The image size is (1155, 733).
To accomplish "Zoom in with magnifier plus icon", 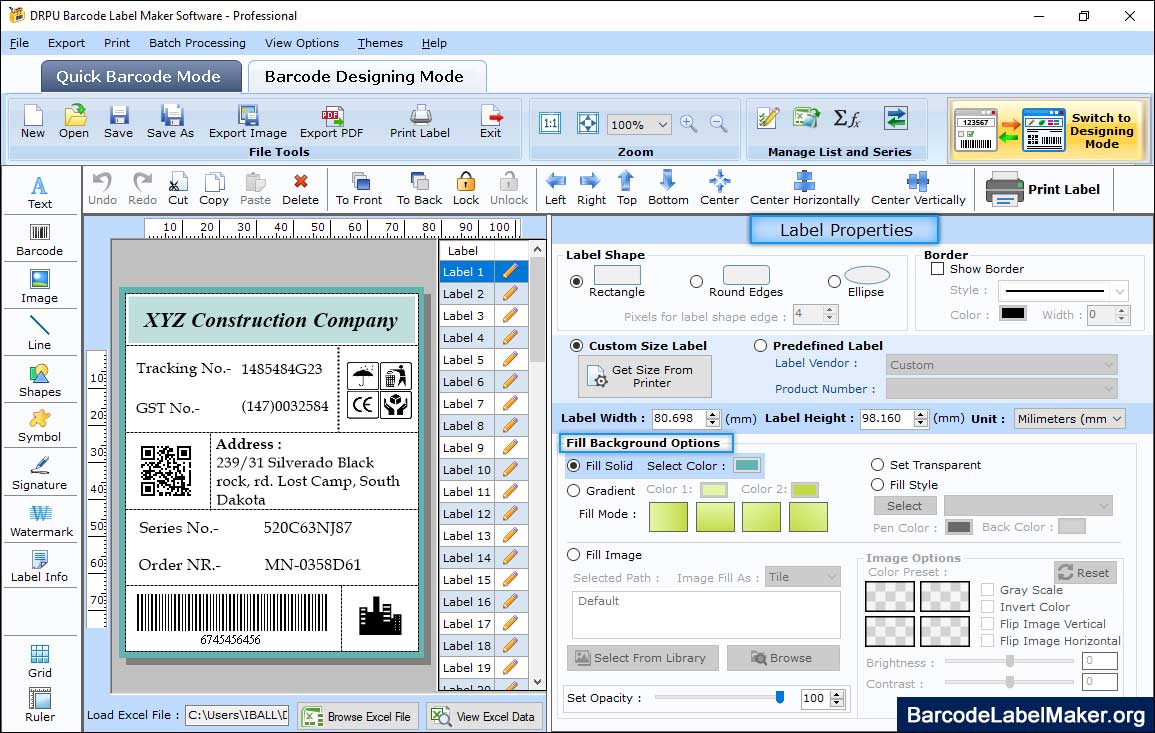I will [689, 124].
